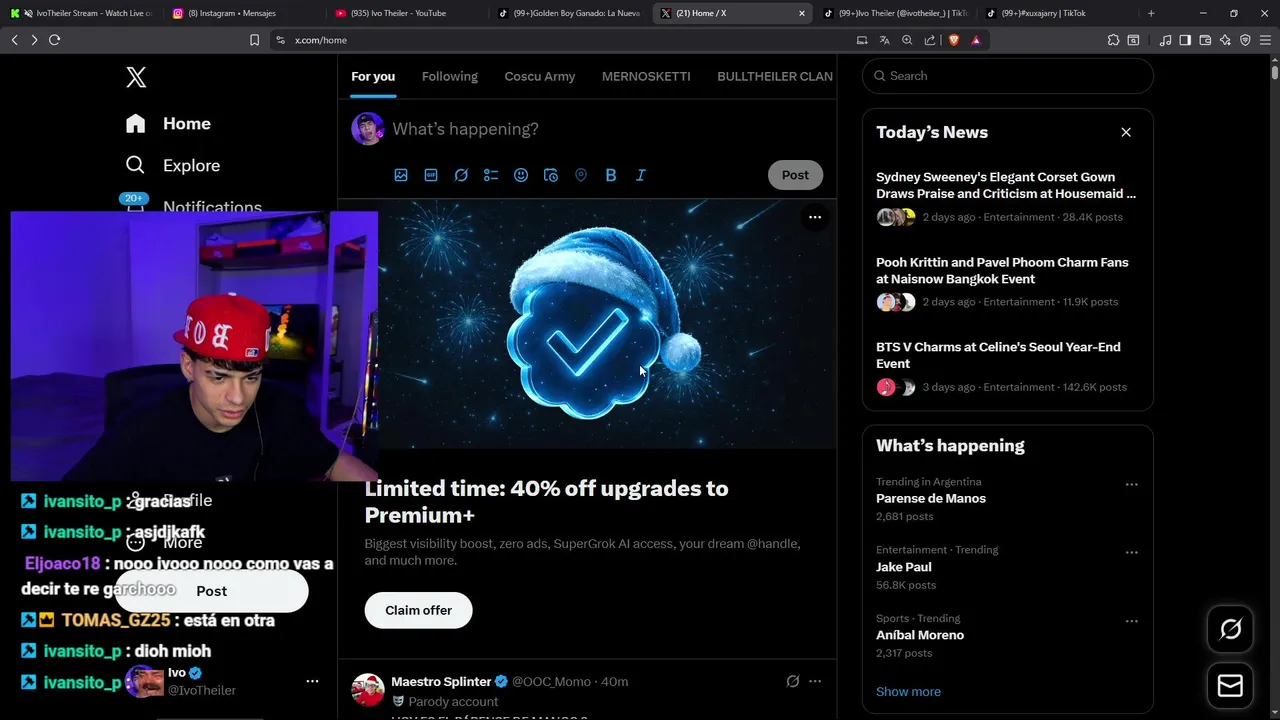This screenshot has width=1280, height=720.
Task: Open the browser extensions puzzle icon
Action: pyautogui.click(x=1113, y=40)
